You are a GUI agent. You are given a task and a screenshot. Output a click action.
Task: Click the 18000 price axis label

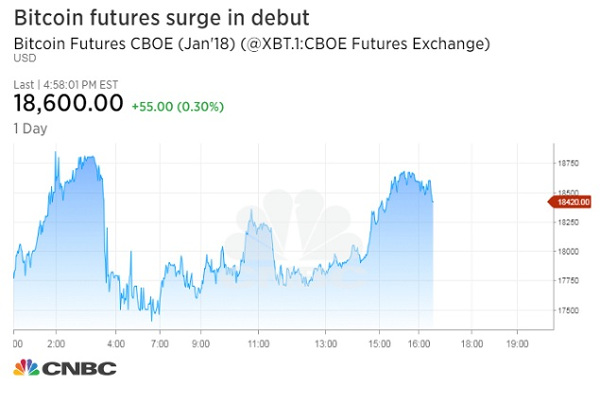pos(568,251)
